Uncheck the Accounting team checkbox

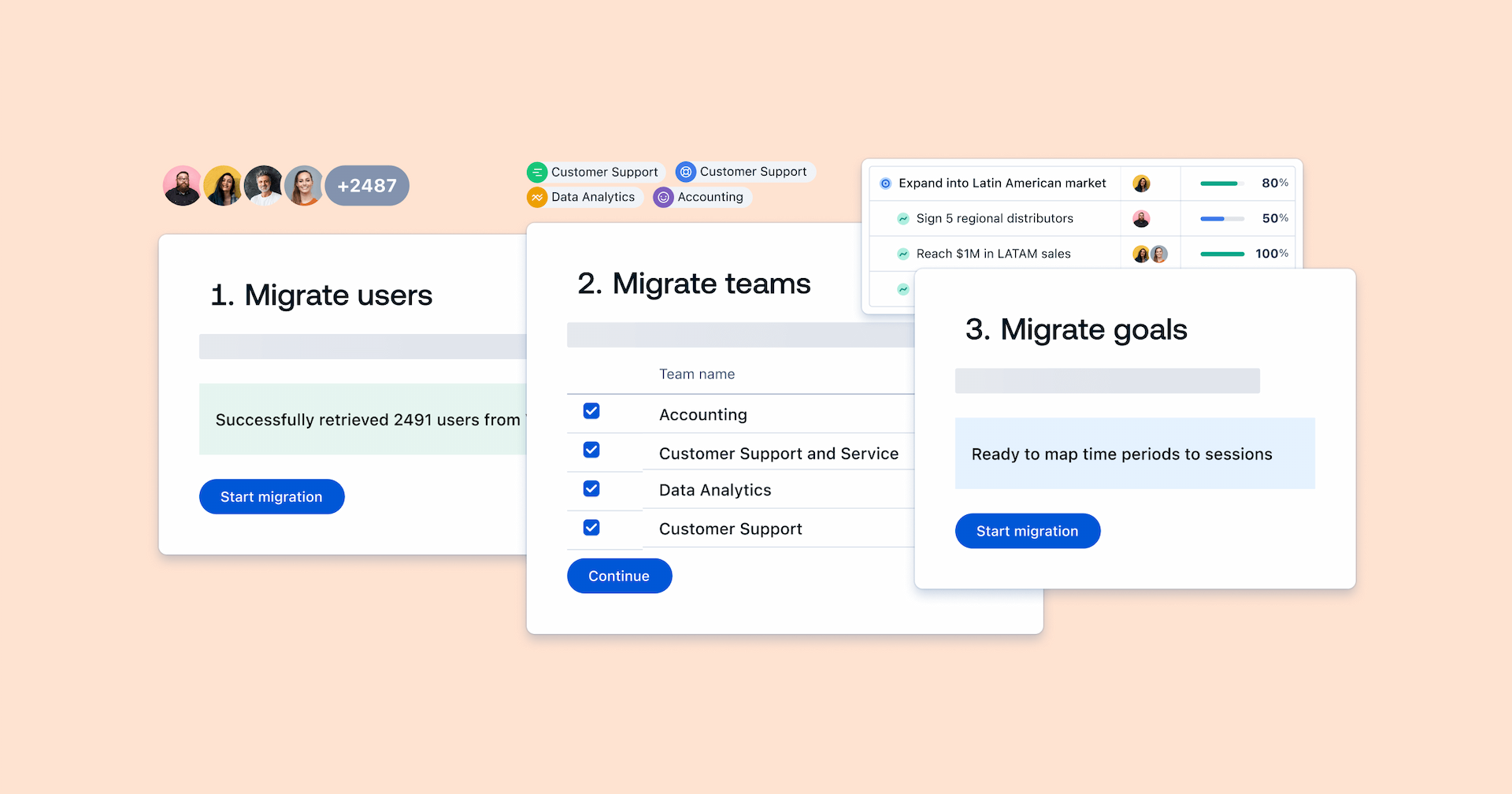pyautogui.click(x=591, y=411)
